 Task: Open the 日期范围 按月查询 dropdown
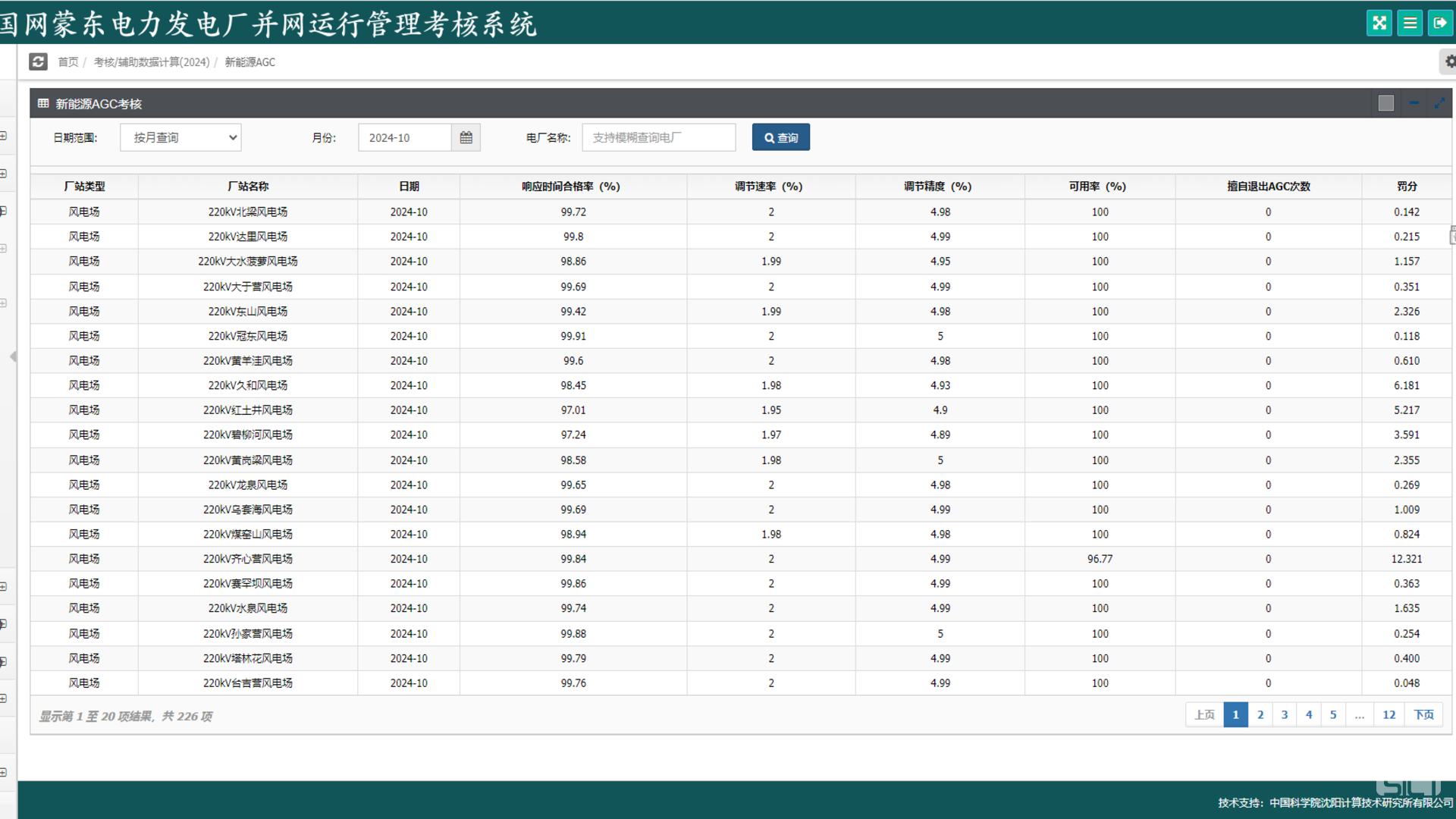(x=180, y=137)
